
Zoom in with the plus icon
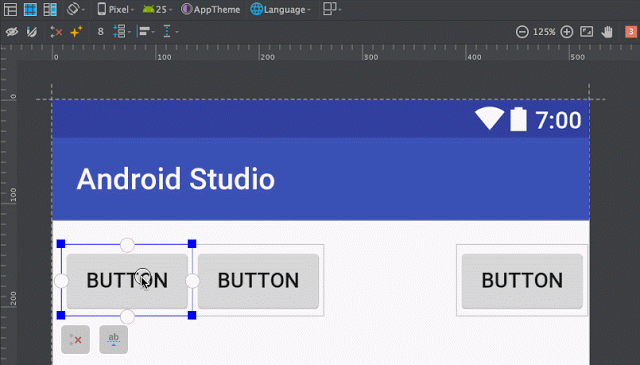[x=567, y=31]
